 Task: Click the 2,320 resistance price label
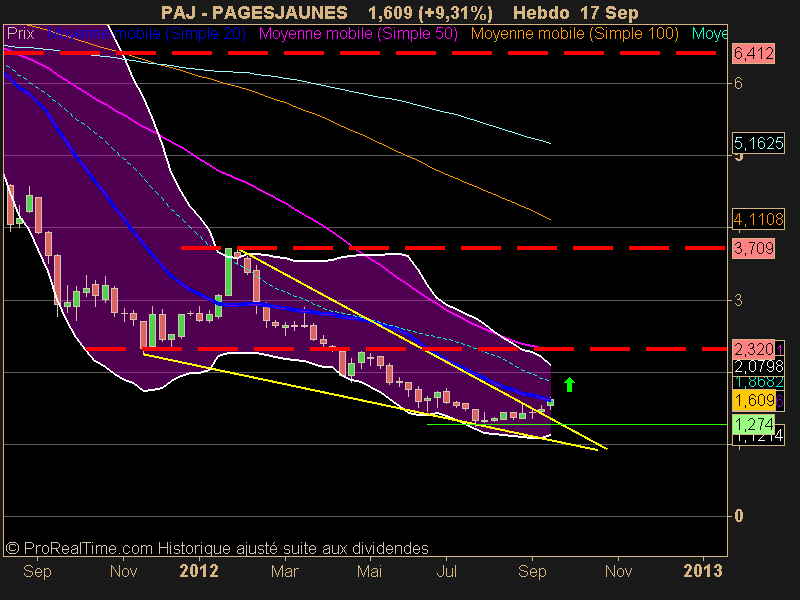coord(754,349)
